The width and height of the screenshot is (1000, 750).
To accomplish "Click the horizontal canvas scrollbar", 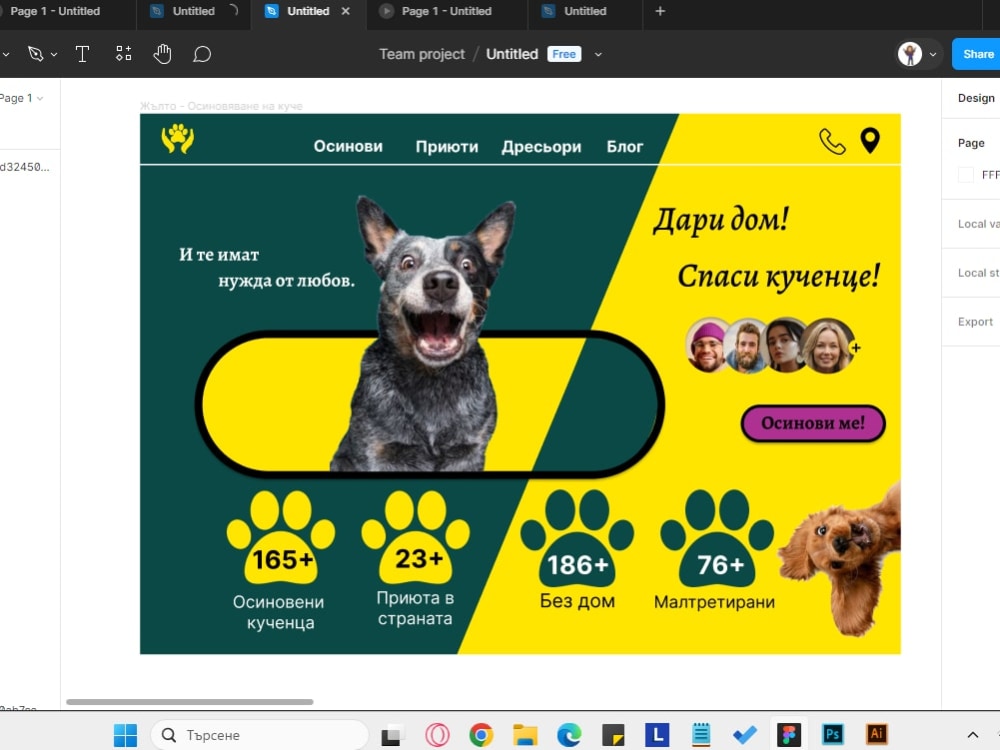I will click(189, 702).
